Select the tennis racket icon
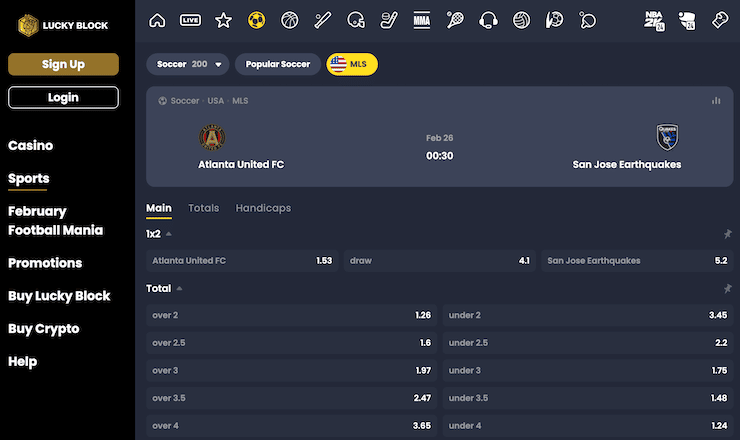Viewport: 740px width, 440px height. coord(455,20)
